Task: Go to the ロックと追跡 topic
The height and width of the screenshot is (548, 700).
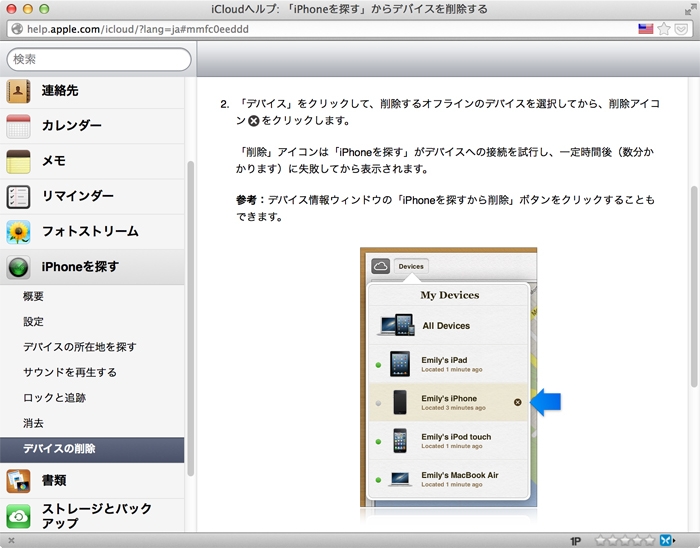Action: 54,397
